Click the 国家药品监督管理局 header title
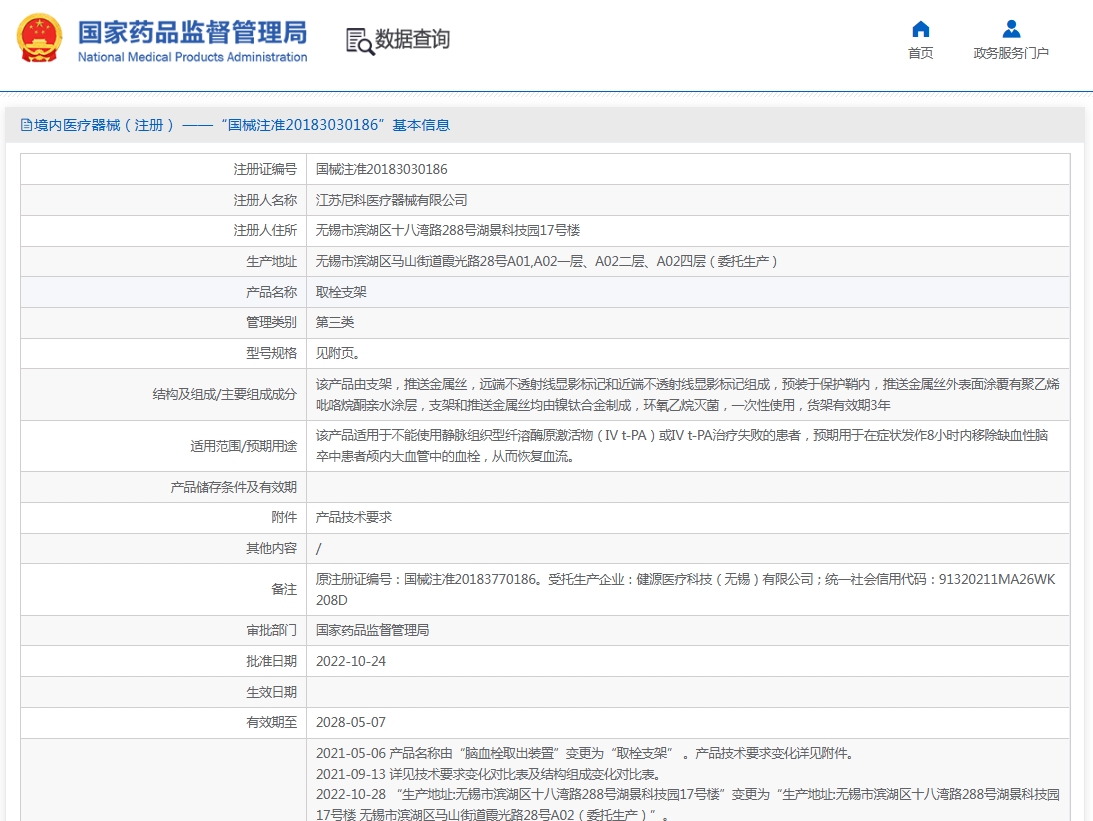Image resolution: width=1093 pixels, height=821 pixels. [x=192, y=33]
